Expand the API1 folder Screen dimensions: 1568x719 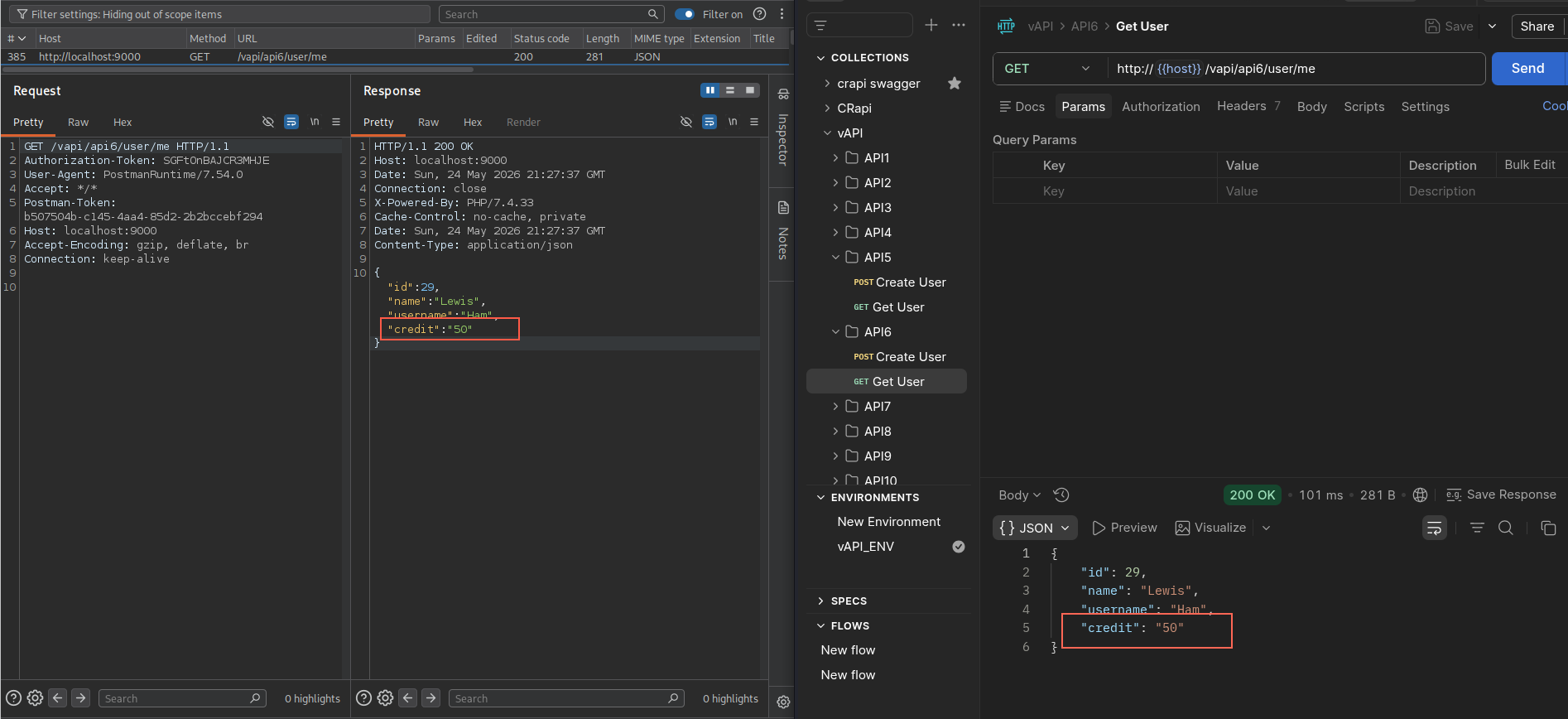[x=835, y=158]
